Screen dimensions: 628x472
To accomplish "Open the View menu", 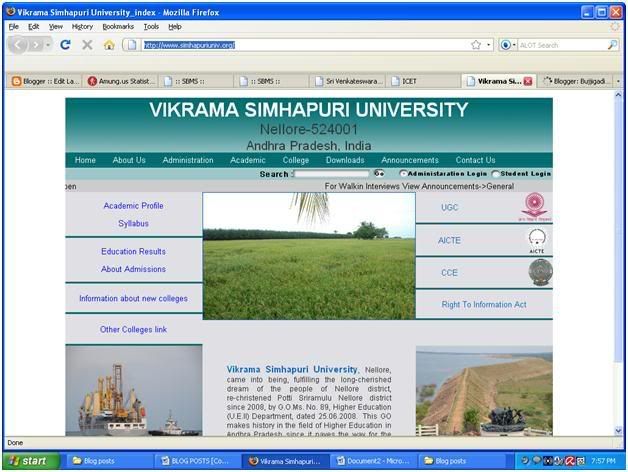I will coord(56,27).
